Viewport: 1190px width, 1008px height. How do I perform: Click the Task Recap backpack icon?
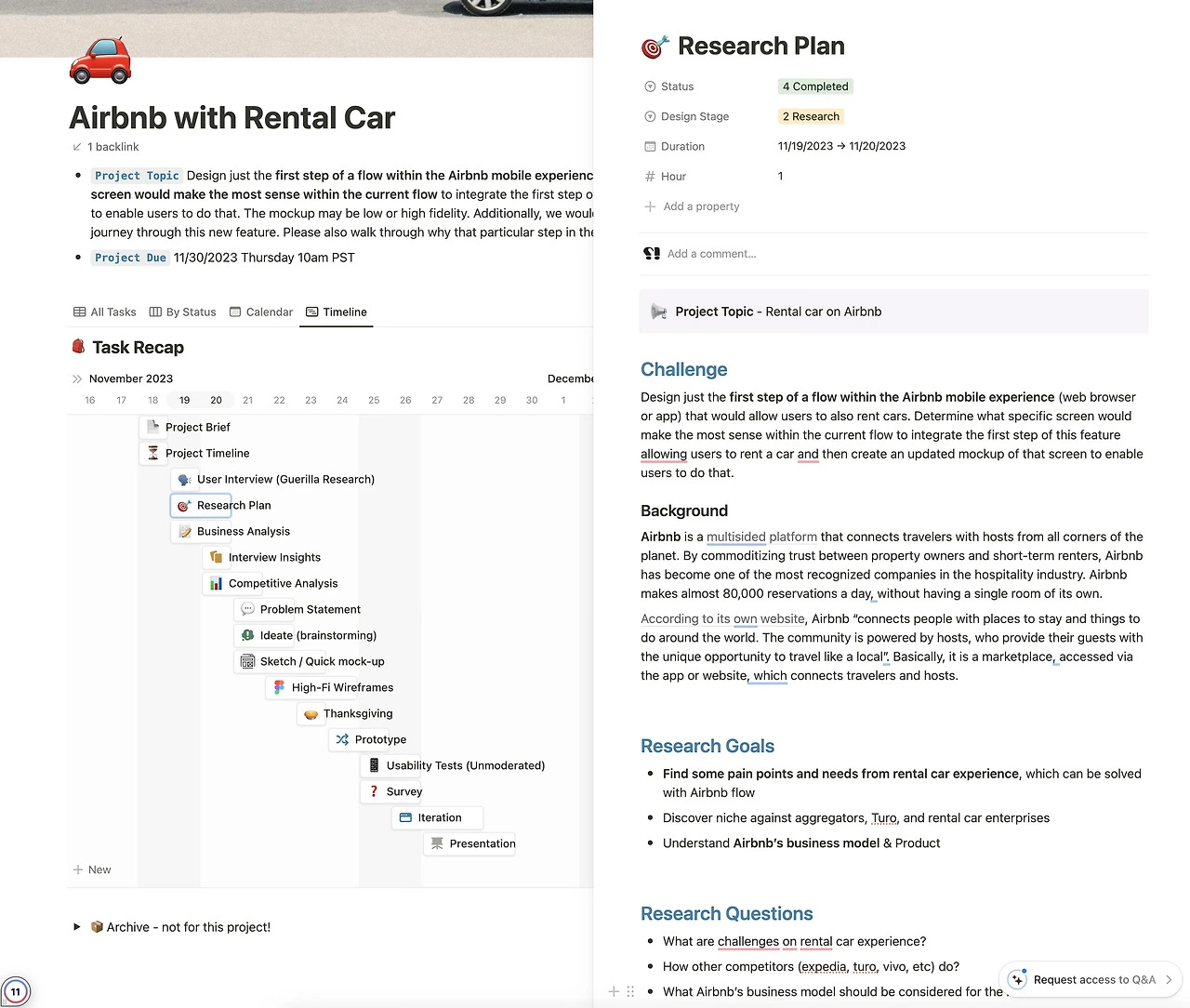point(79,347)
